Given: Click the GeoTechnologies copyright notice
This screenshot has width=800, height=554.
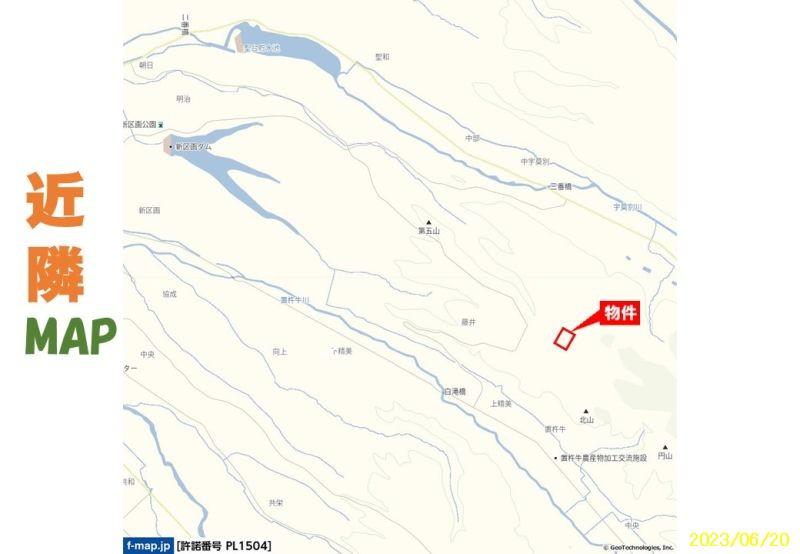Looking at the screenshot, I should pyautogui.click(x=638, y=548).
